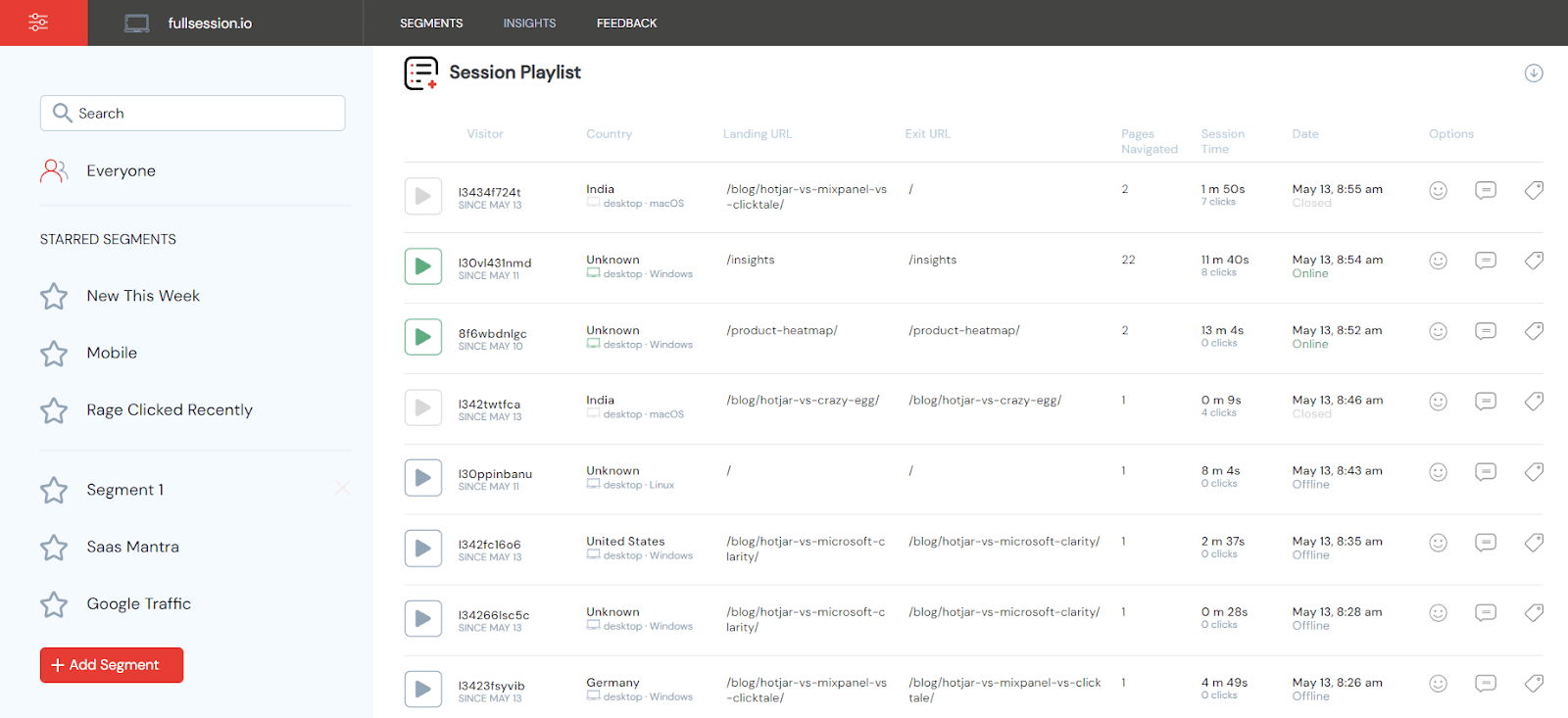Click tag icon for May 13, 8:28 am session

tap(1534, 613)
